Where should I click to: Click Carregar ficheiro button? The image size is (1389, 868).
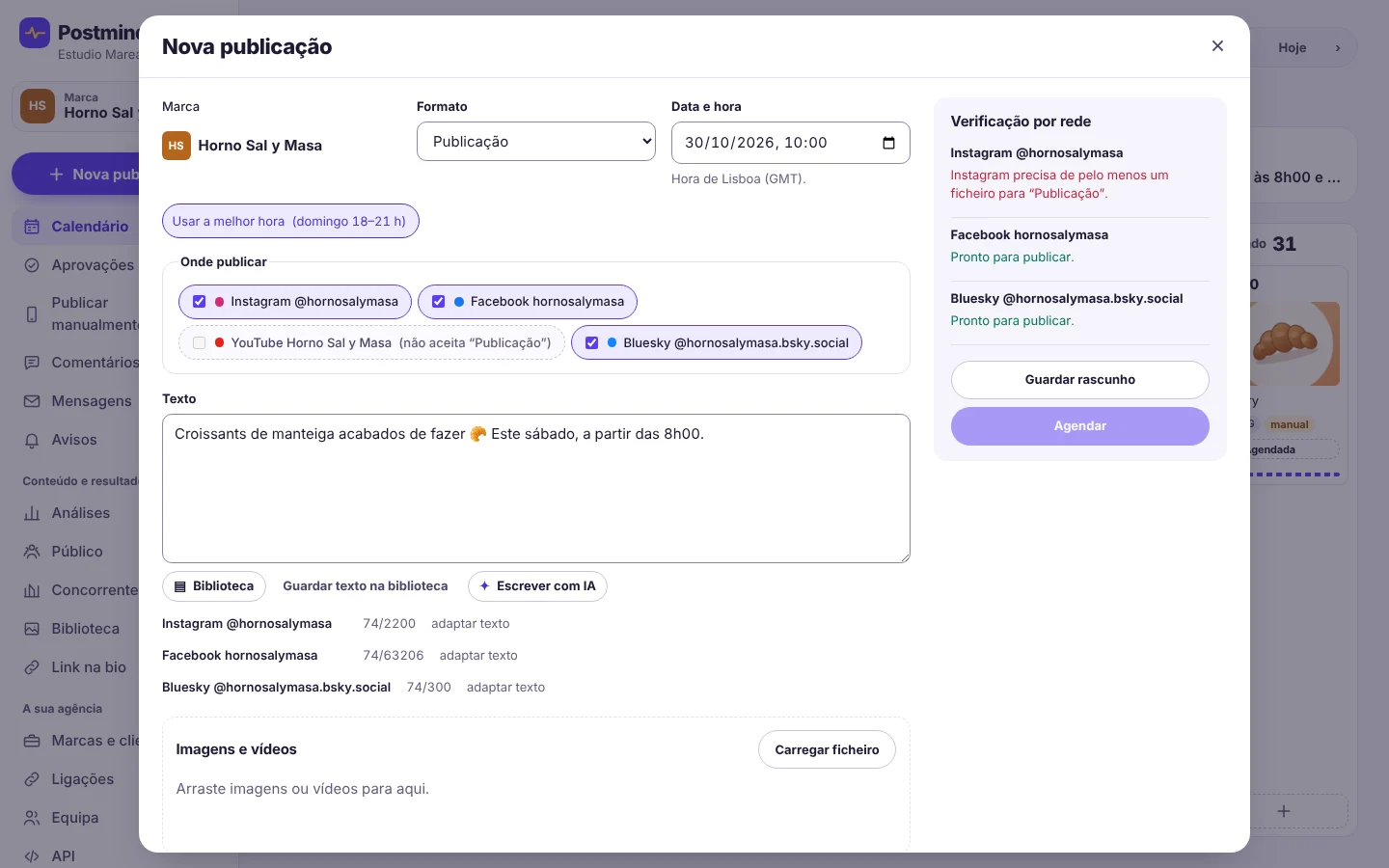[x=827, y=749]
